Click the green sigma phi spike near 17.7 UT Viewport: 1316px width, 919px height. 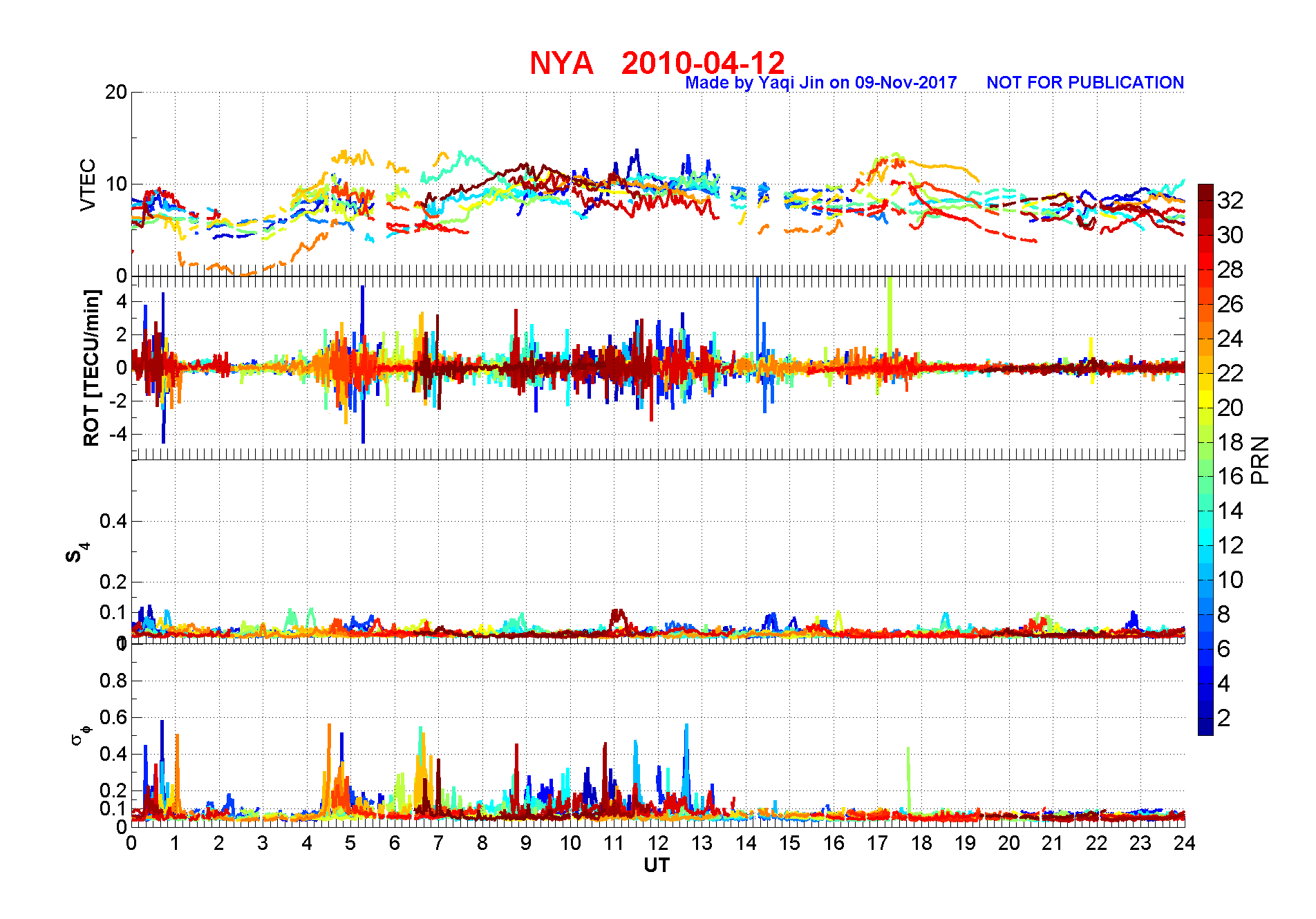coord(908,781)
